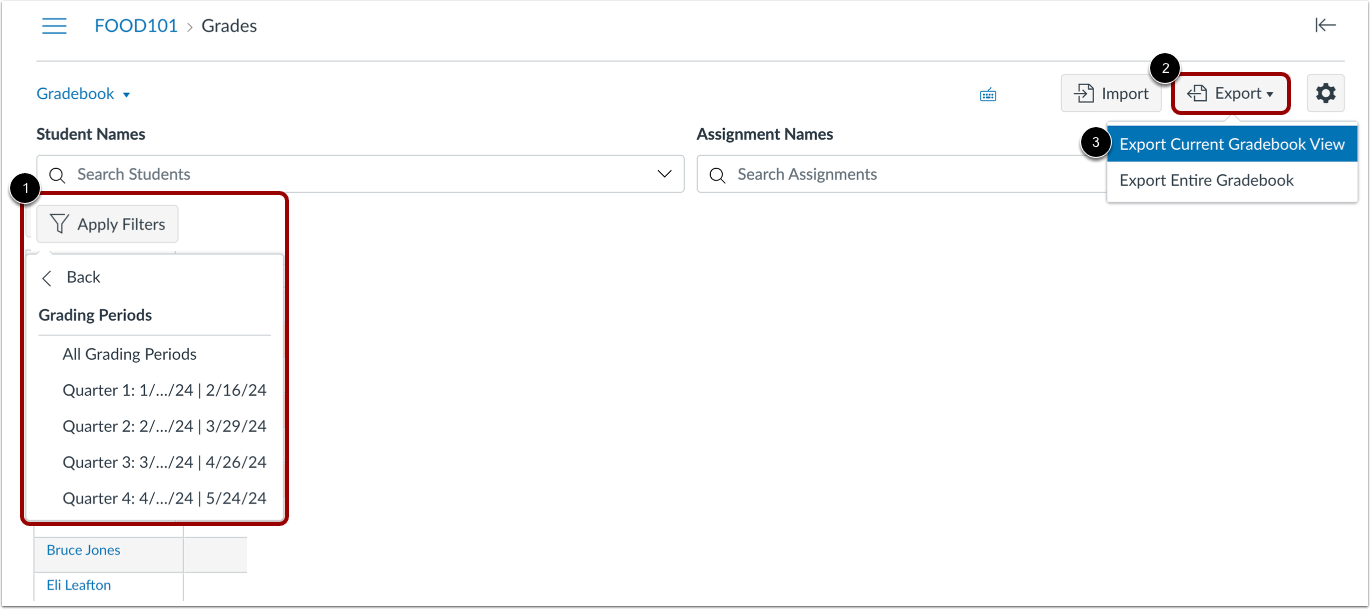Select Quarter 2 grading period
This screenshot has width=1370, height=609.
pos(165,426)
